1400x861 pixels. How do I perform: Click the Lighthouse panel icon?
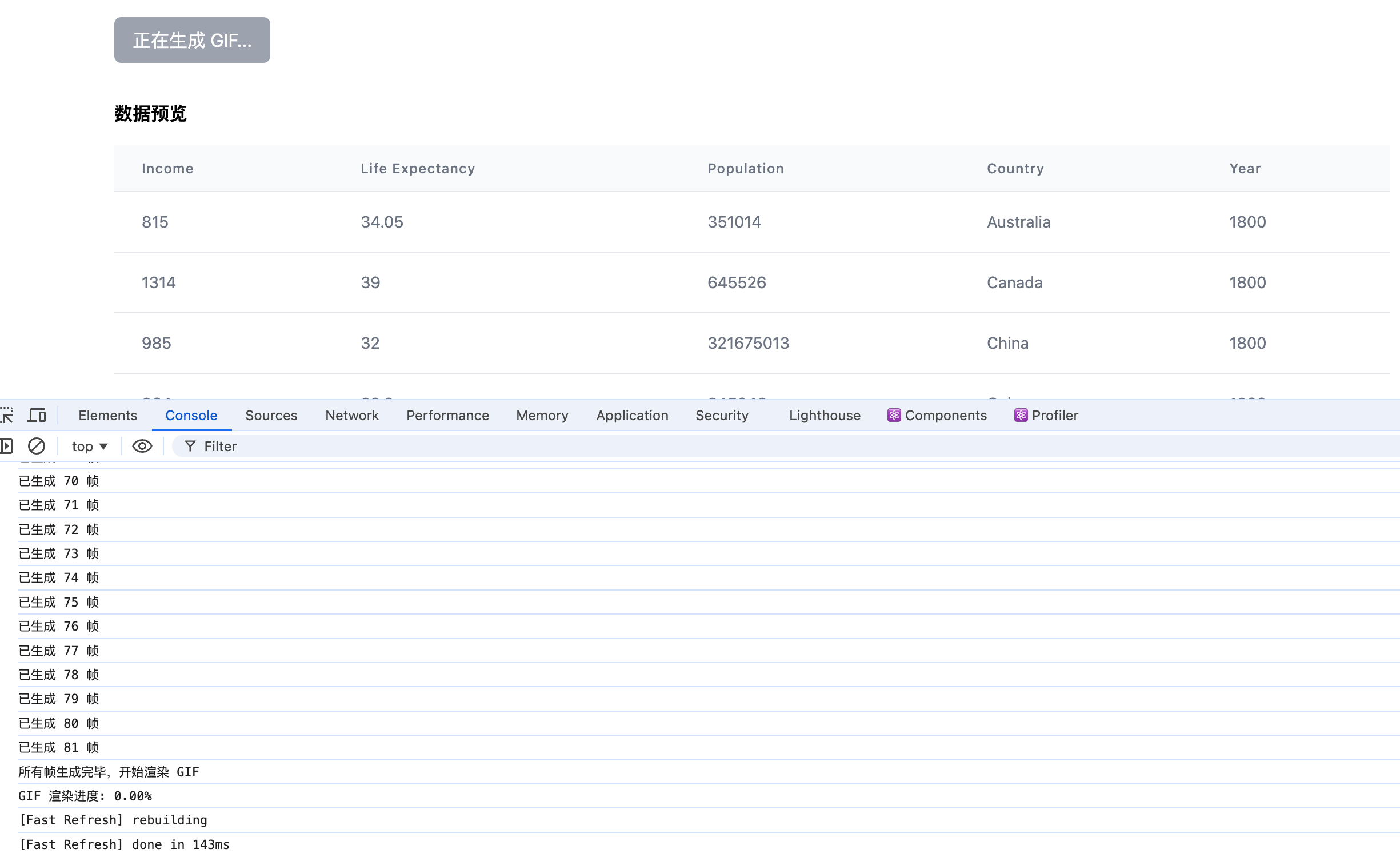pos(825,415)
